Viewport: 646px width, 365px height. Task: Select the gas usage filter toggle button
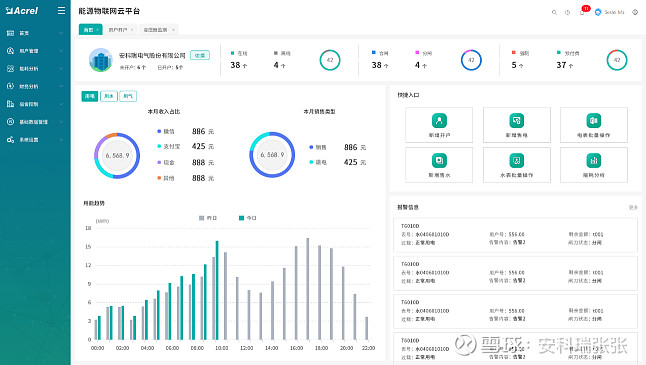coord(128,96)
